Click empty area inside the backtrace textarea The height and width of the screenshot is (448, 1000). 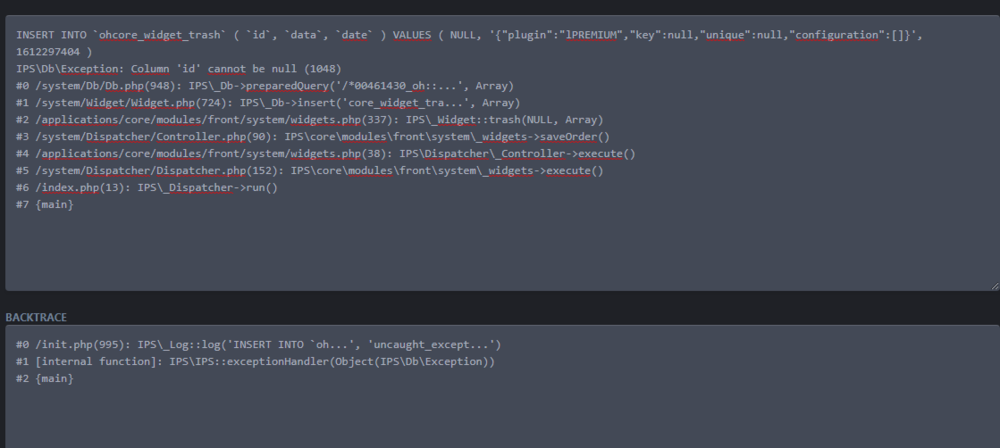(500, 415)
